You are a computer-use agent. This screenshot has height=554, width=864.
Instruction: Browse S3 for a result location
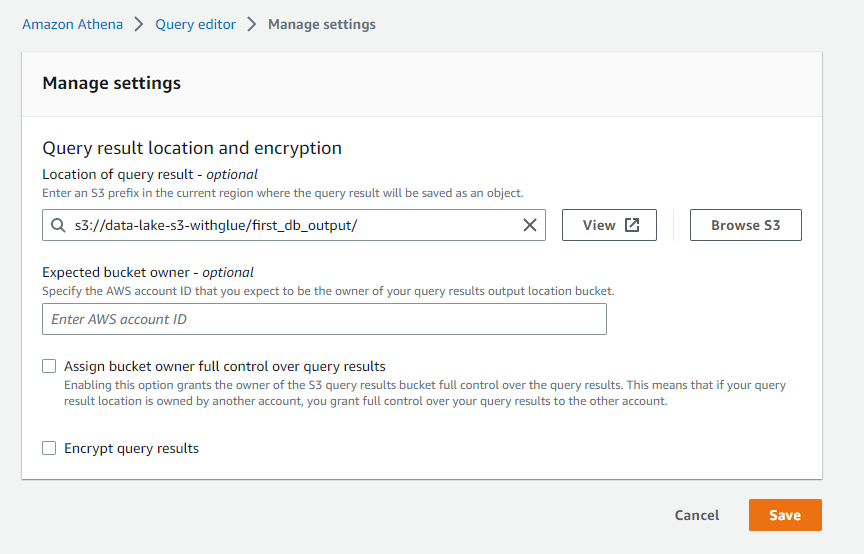[746, 225]
